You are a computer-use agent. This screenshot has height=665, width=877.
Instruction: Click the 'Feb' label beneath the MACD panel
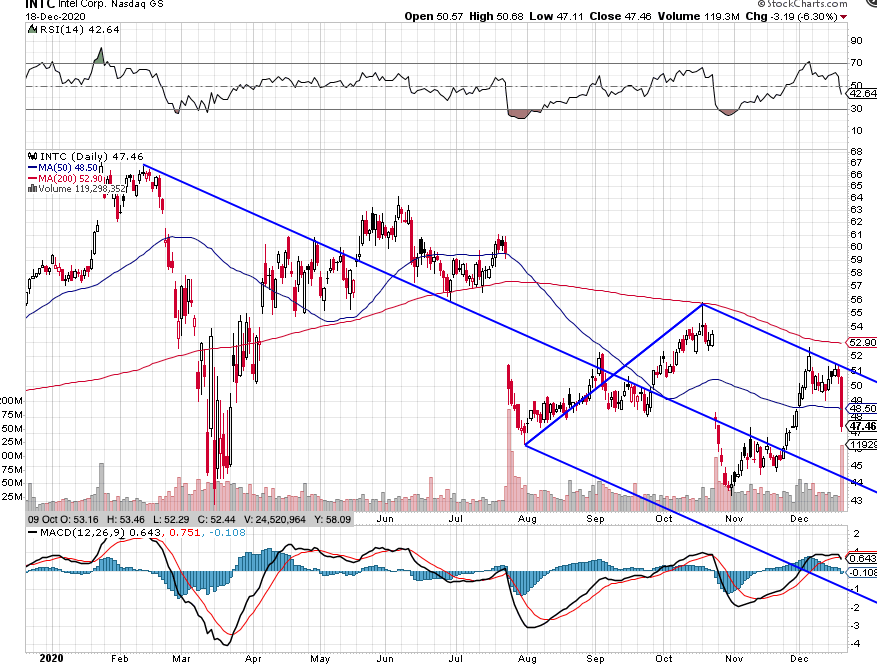coord(120,659)
